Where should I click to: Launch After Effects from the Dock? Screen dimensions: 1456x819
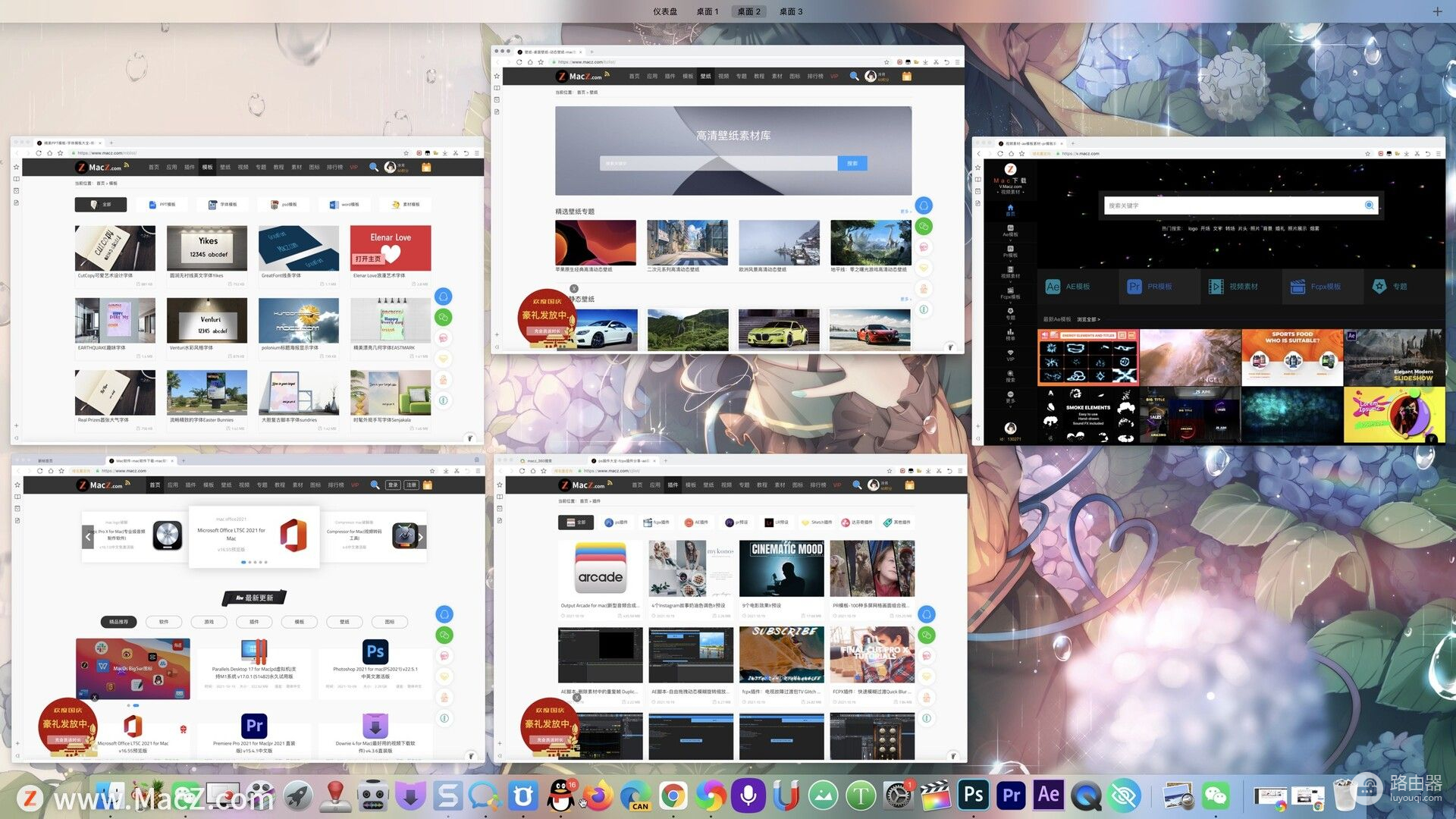click(1048, 795)
